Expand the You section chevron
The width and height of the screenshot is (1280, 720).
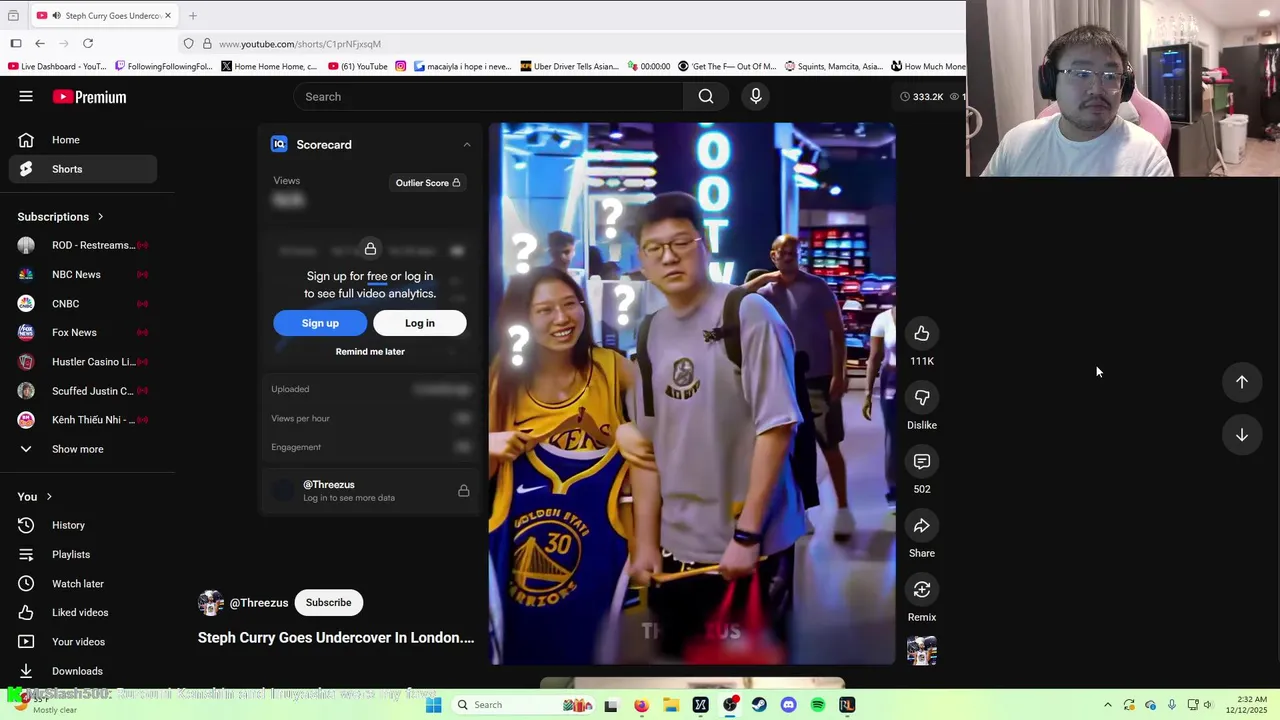coord(48,497)
